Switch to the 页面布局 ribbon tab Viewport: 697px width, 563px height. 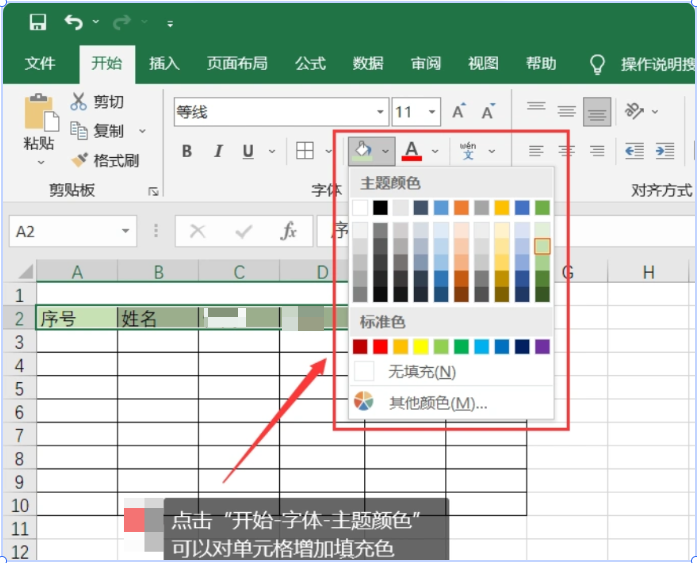tap(237, 64)
